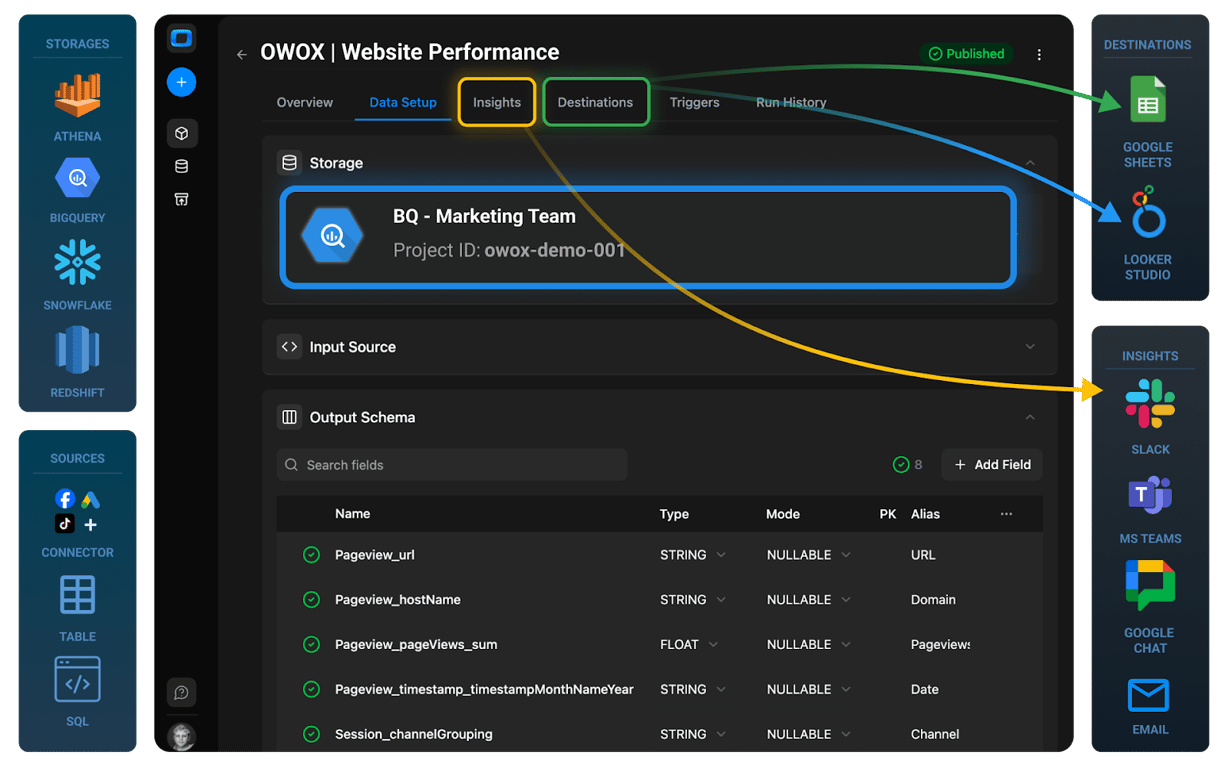Open Type dropdown for Pageview_url
The width and height of the screenshot is (1228, 768).
point(693,555)
